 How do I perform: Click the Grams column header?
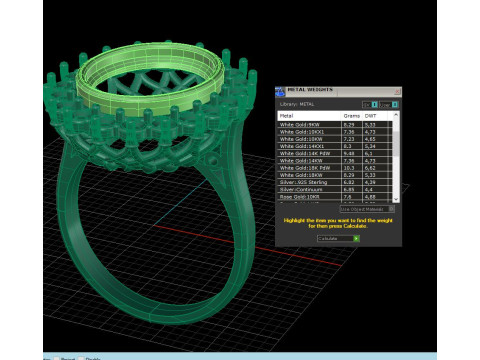[x=351, y=116]
